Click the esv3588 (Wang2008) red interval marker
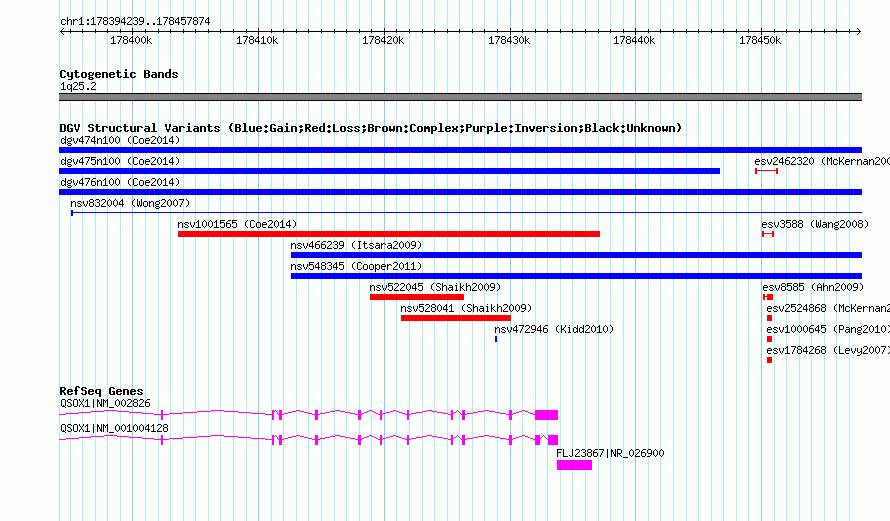The image size is (890, 521). point(768,234)
